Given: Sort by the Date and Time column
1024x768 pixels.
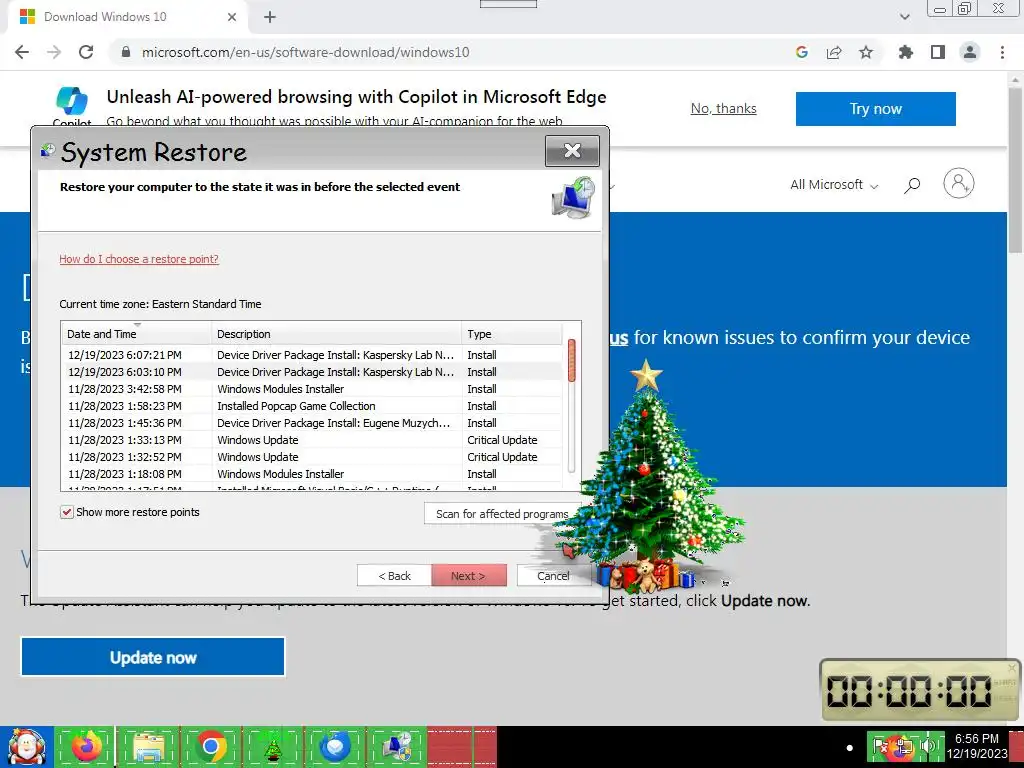Looking at the screenshot, I should tap(136, 334).
